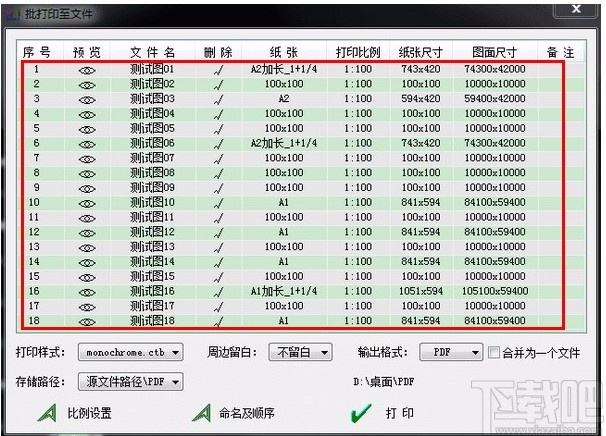Click the D:\桌面\PDF path text
606x436 pixels.
[383, 382]
